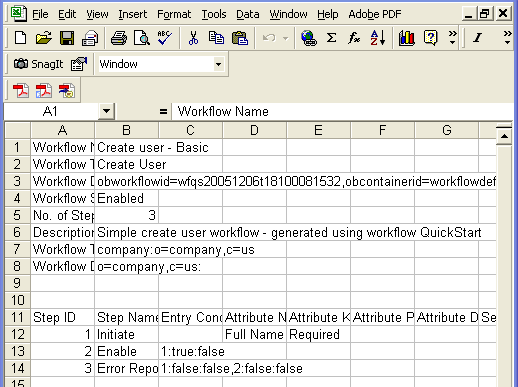Image resolution: width=518 pixels, height=387 pixels.
Task: Open the SnagIt Window capture dropdown
Action: click(x=218, y=64)
